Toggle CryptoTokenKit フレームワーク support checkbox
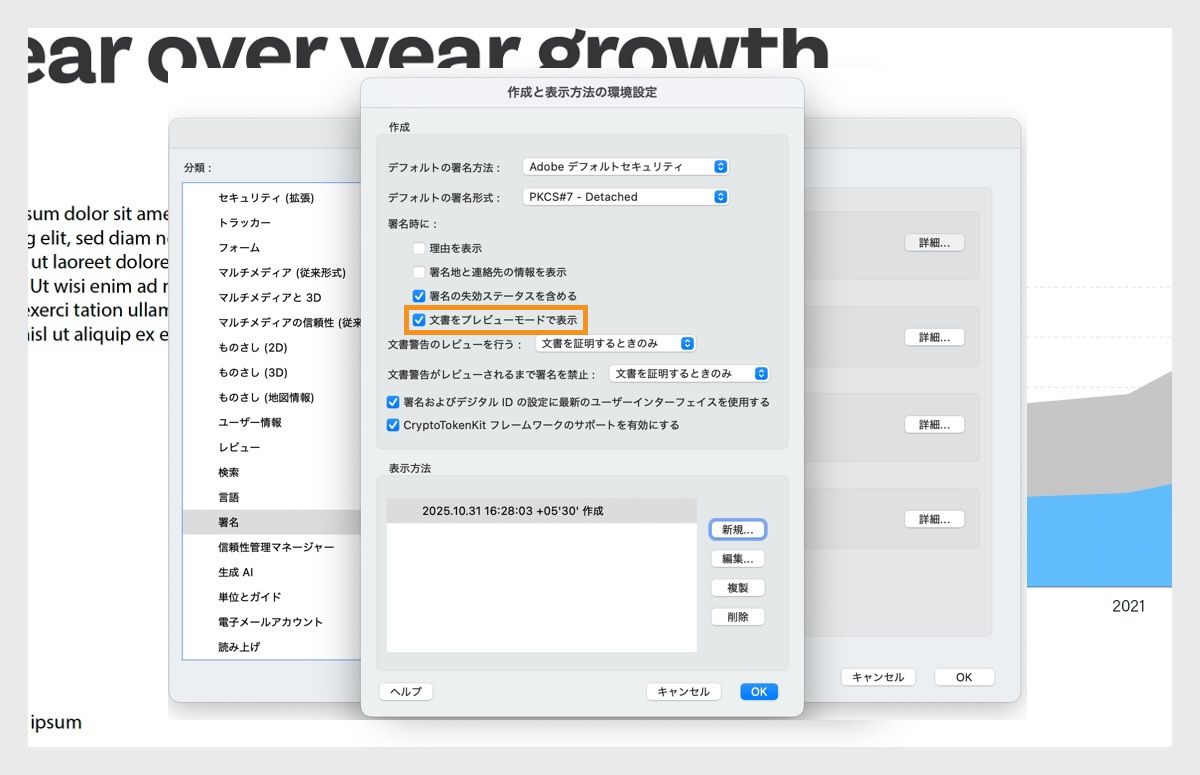The height and width of the screenshot is (775, 1200). coord(393,425)
